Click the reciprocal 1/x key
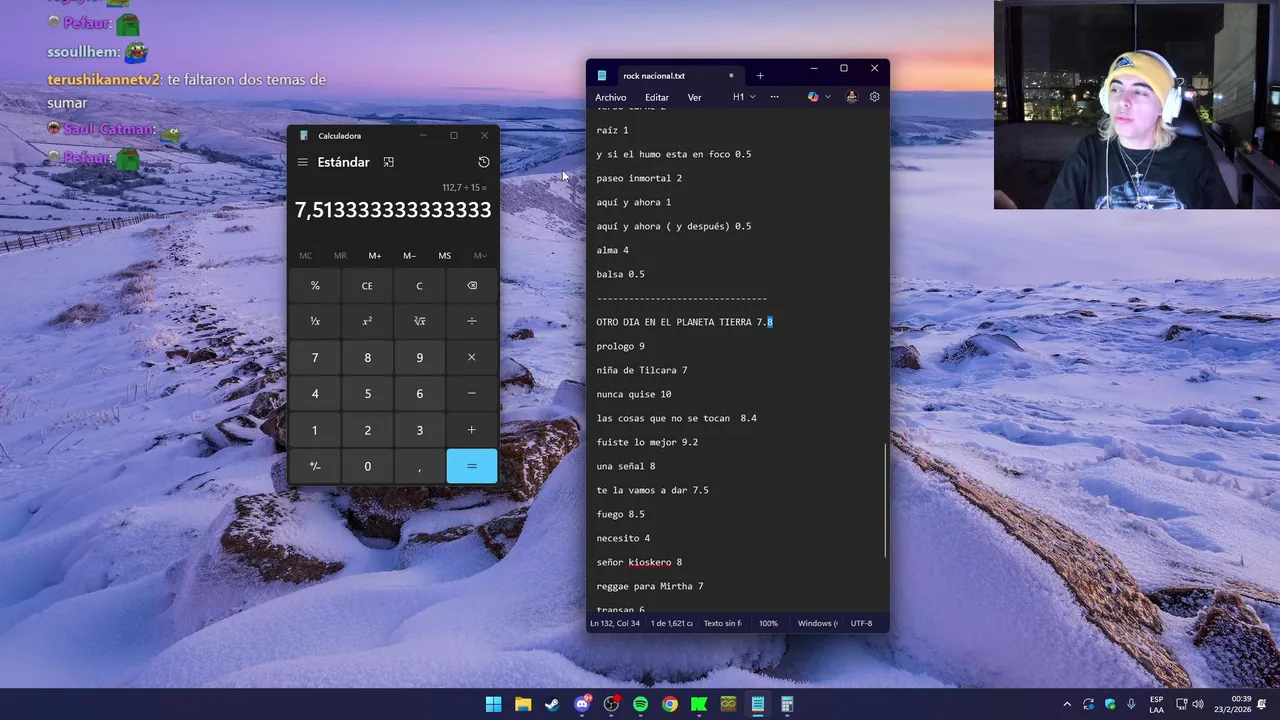Image resolution: width=1280 pixels, height=720 pixels. tap(315, 322)
